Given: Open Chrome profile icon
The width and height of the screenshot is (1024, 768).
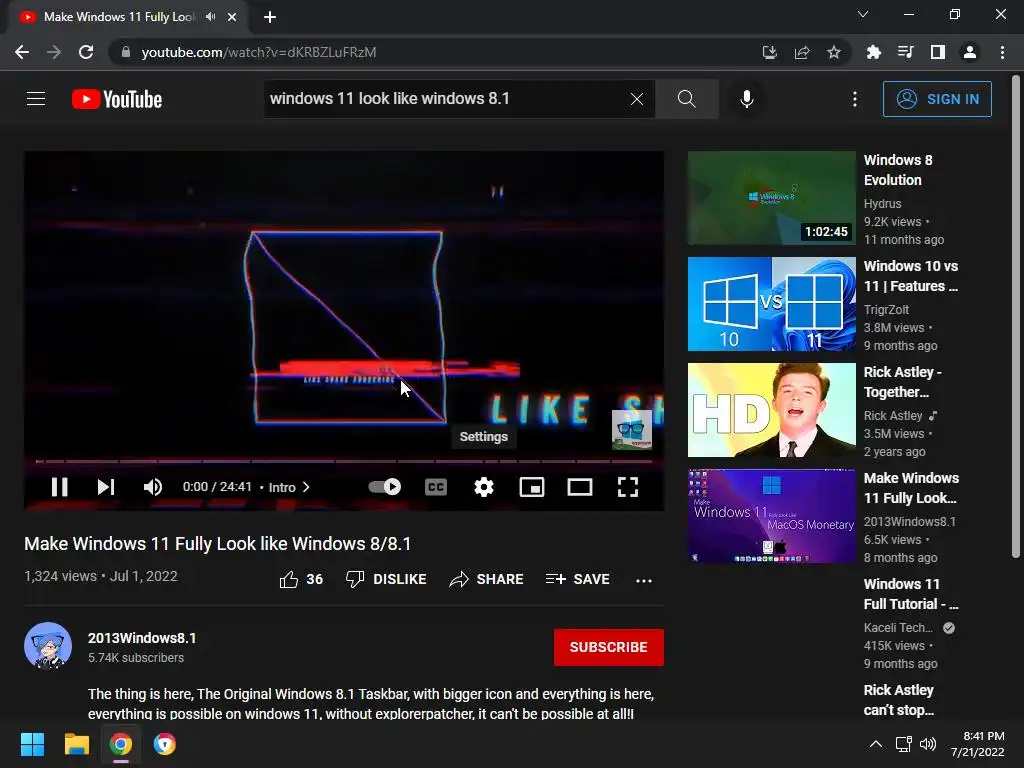Looking at the screenshot, I should 970,52.
